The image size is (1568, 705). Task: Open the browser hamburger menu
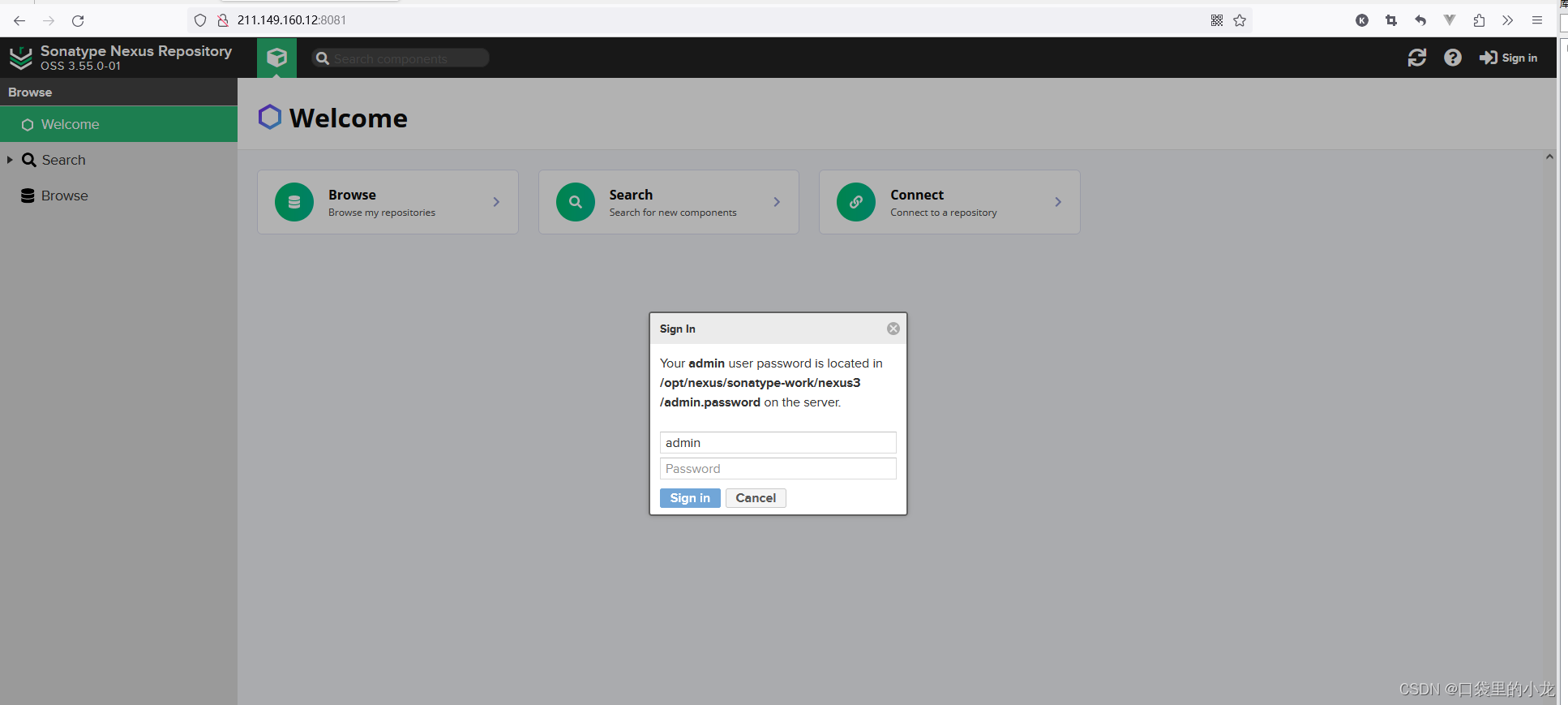tap(1537, 20)
